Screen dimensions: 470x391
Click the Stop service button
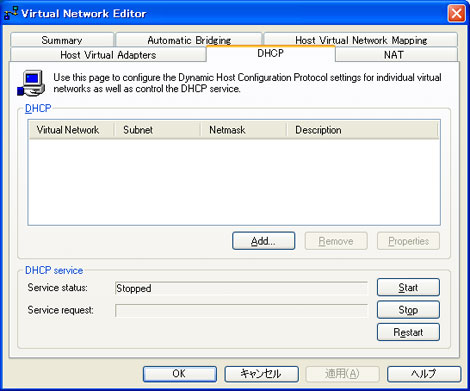(408, 310)
